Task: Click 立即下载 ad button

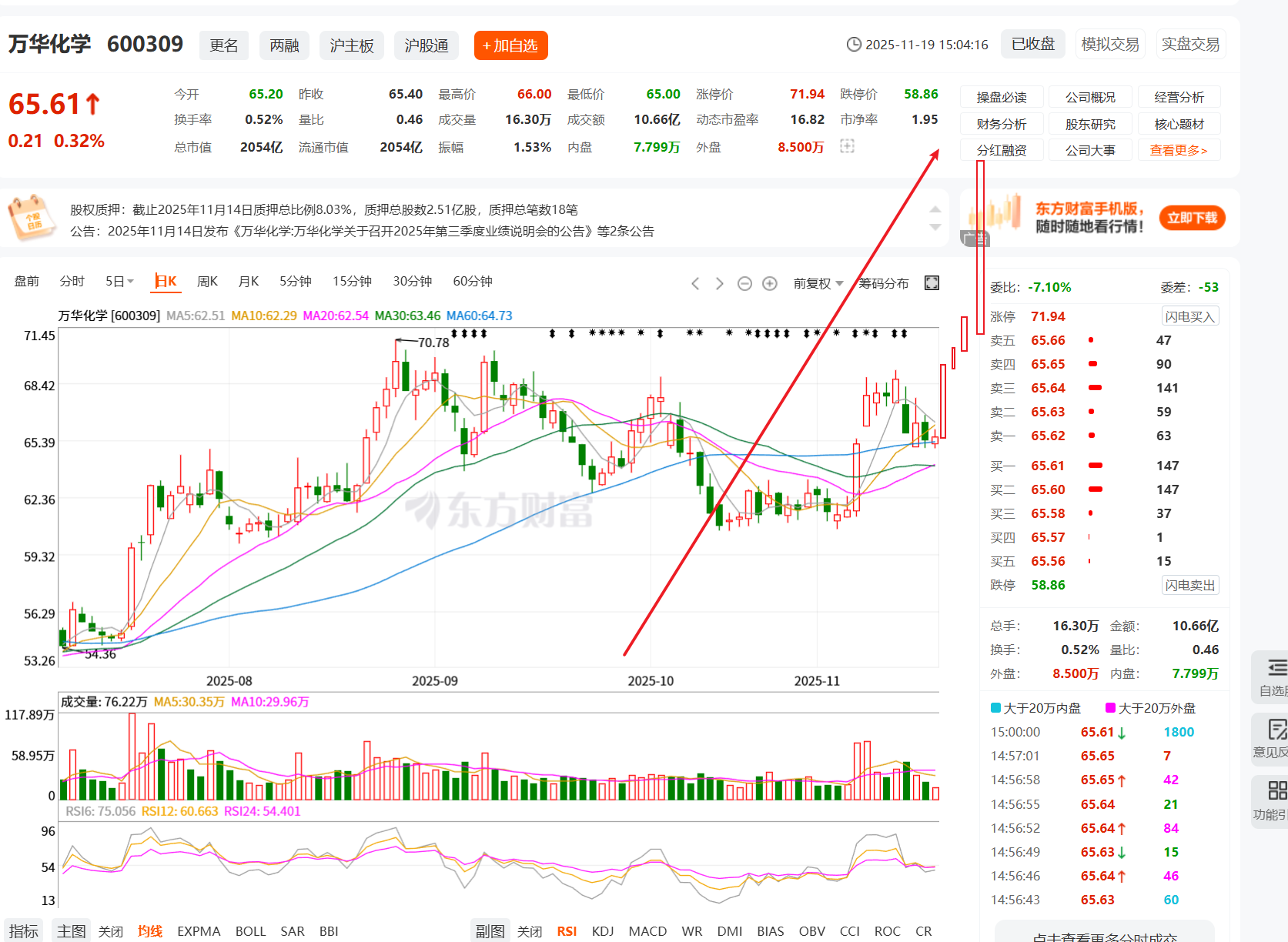Action: (x=1192, y=218)
